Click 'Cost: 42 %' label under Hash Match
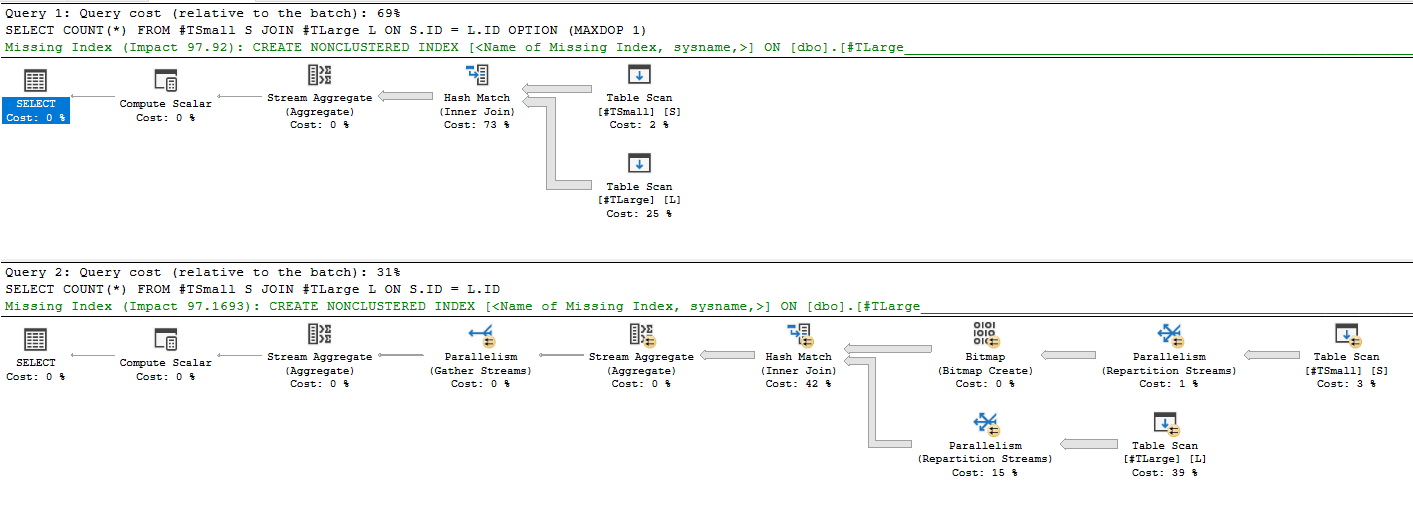The width and height of the screenshot is (1413, 509). tap(798, 384)
